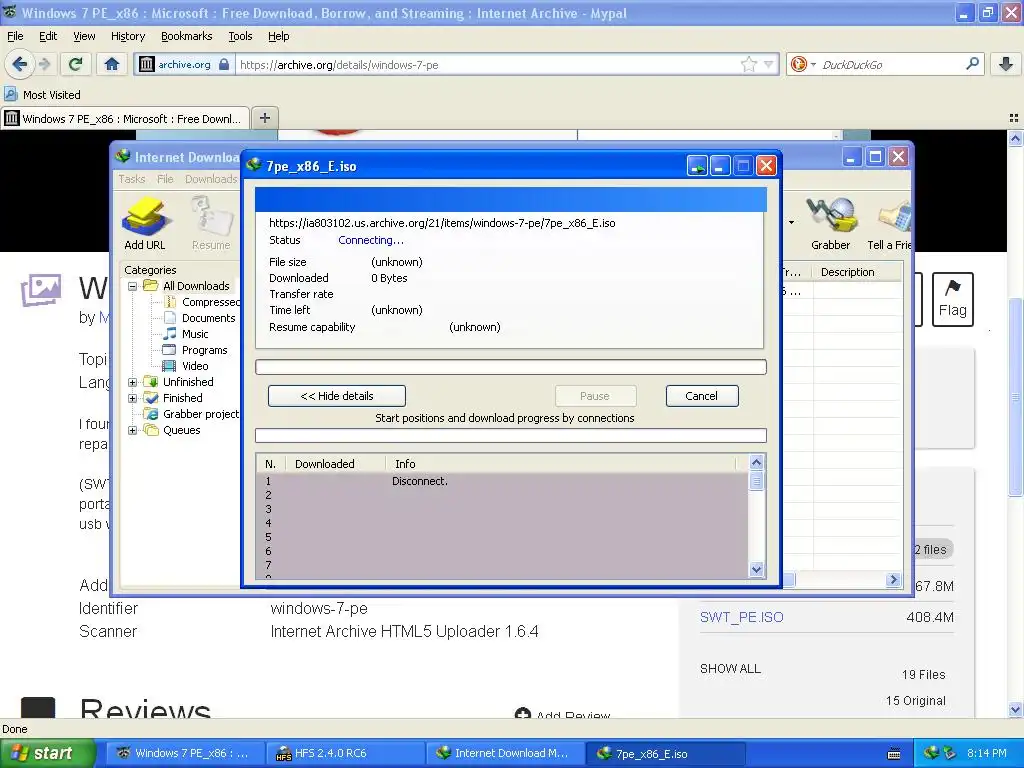Open a new tab with the plus button
The height and width of the screenshot is (768, 1024).
pyautogui.click(x=264, y=118)
